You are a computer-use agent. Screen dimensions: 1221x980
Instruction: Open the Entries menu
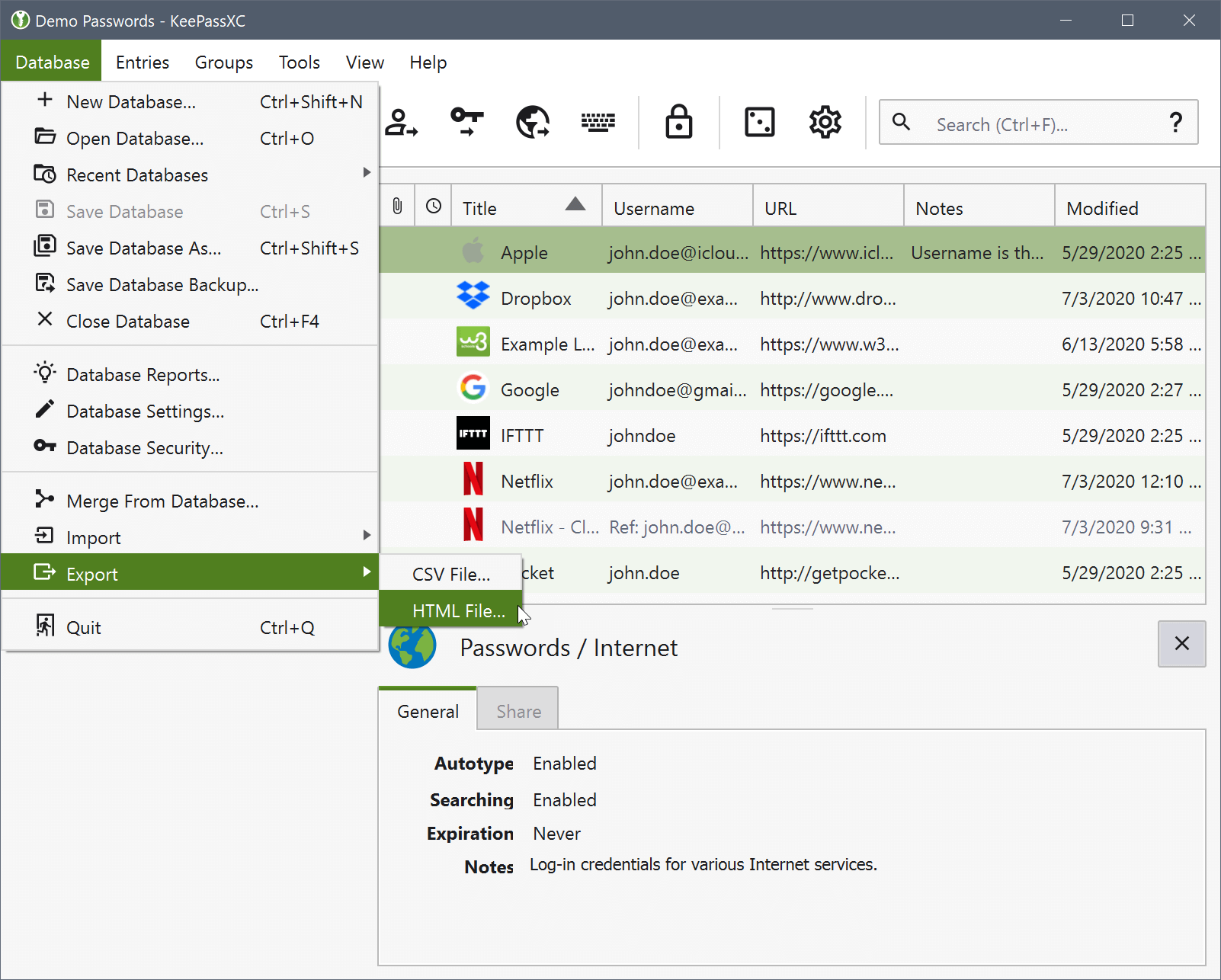tap(143, 62)
